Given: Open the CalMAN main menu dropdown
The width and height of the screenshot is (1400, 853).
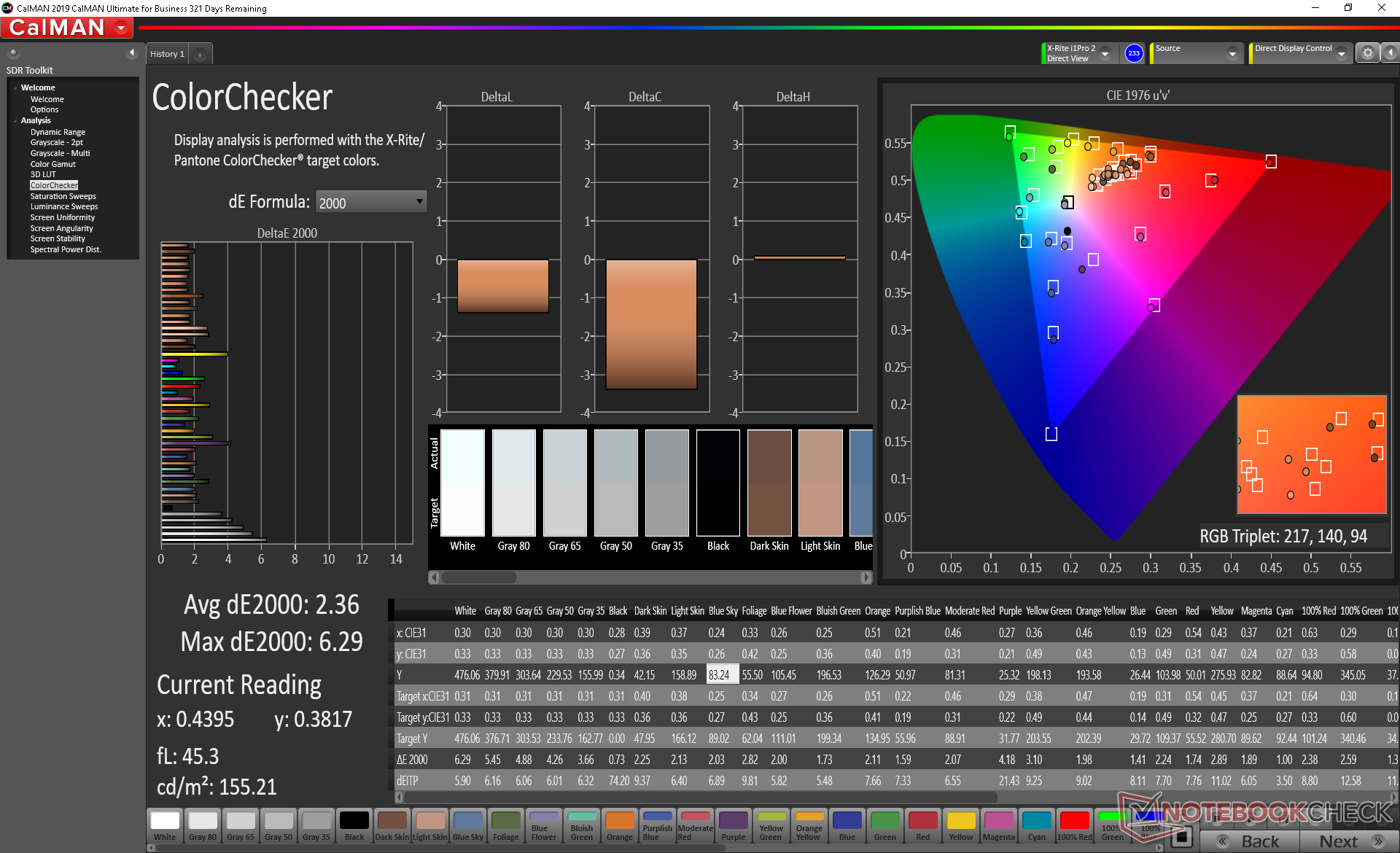Looking at the screenshot, I should click(121, 28).
